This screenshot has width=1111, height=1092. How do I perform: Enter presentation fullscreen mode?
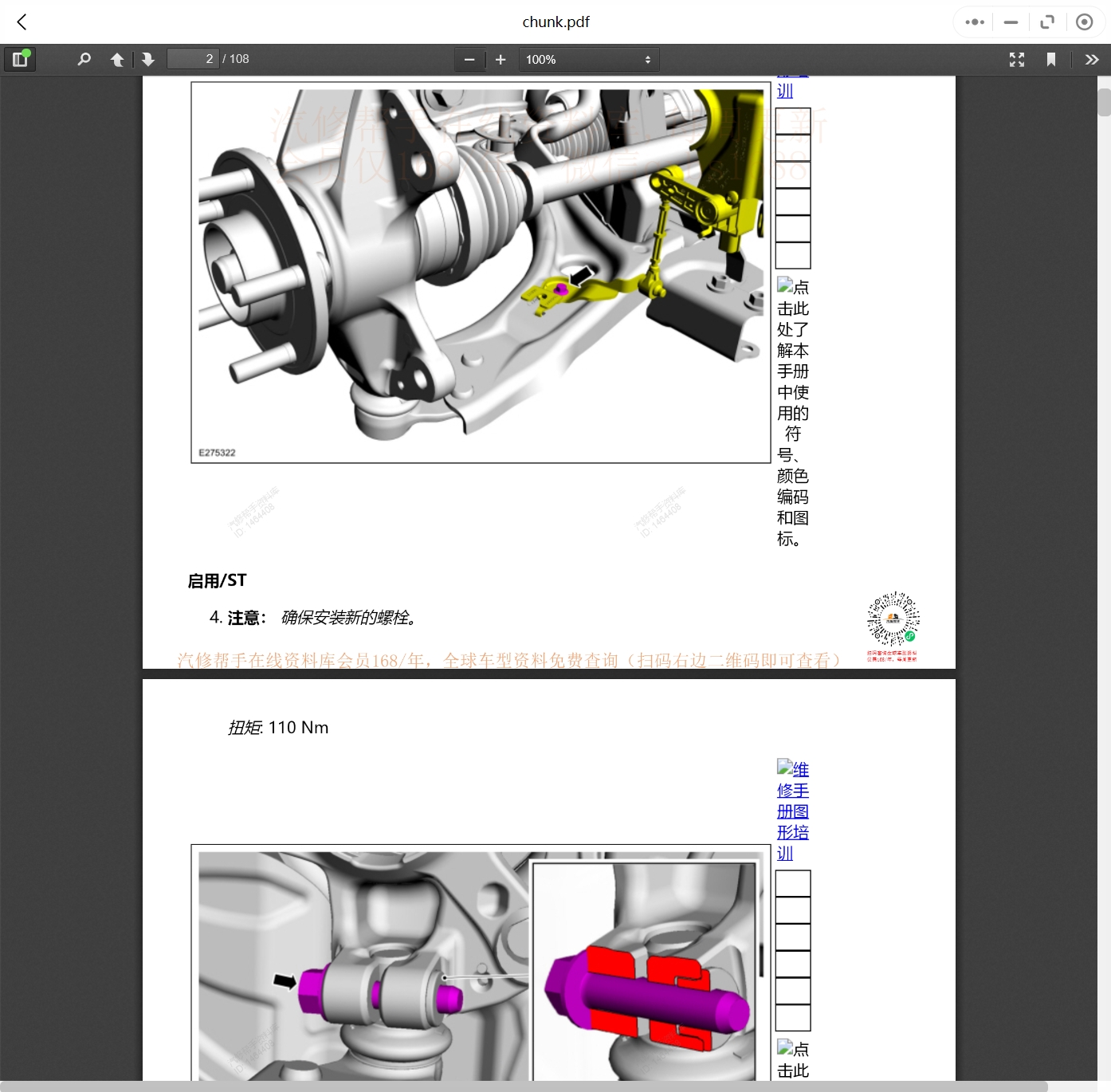coord(1016,59)
